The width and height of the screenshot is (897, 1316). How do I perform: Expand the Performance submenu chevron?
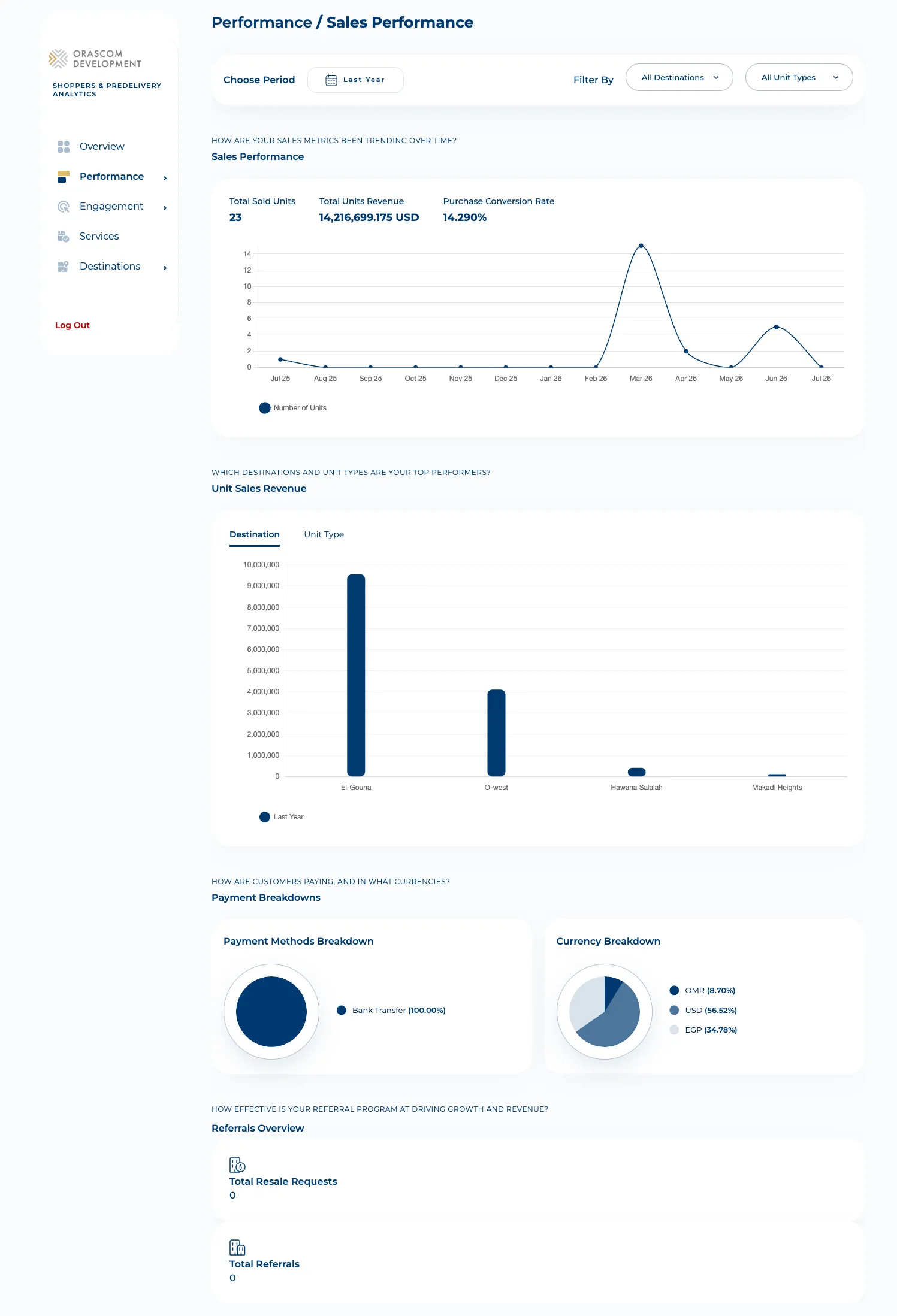(x=165, y=178)
